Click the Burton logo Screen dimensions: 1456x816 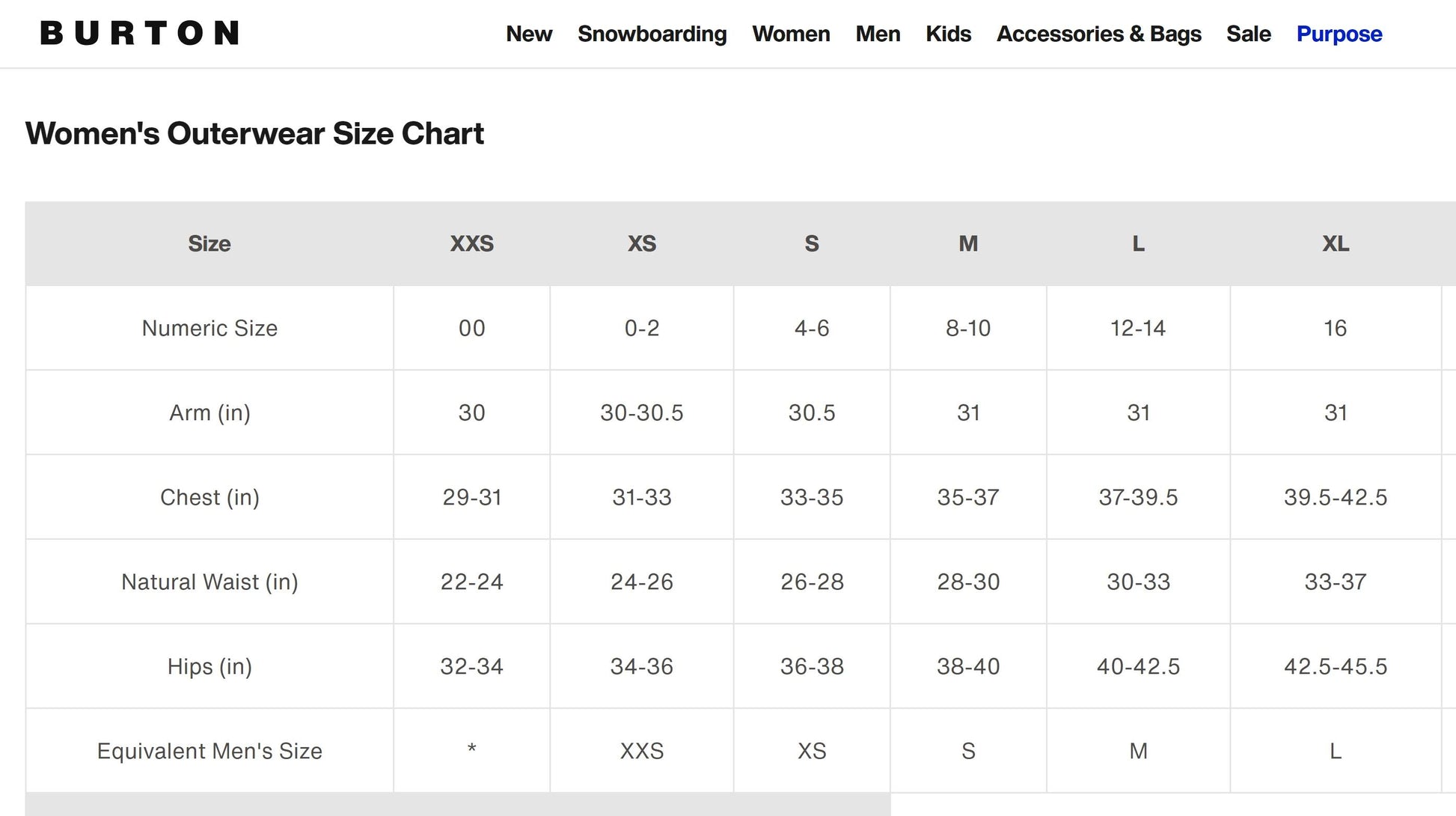(140, 34)
